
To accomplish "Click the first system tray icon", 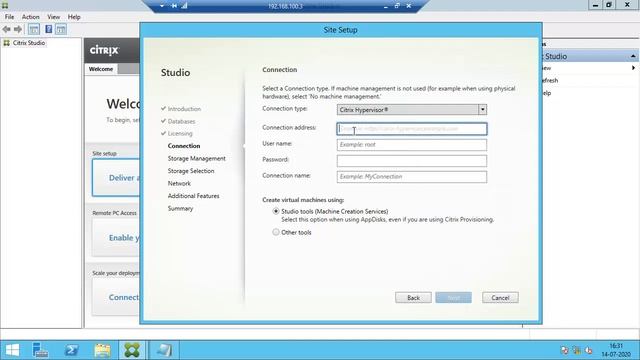I will 564,350.
